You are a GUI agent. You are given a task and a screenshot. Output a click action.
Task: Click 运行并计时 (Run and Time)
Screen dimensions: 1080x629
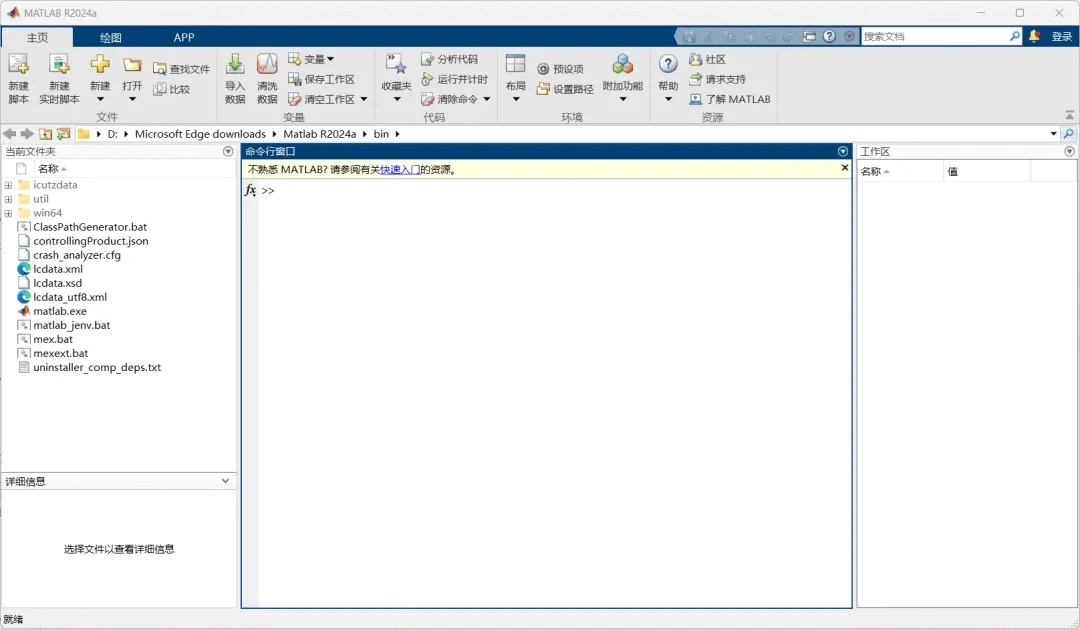[454, 79]
